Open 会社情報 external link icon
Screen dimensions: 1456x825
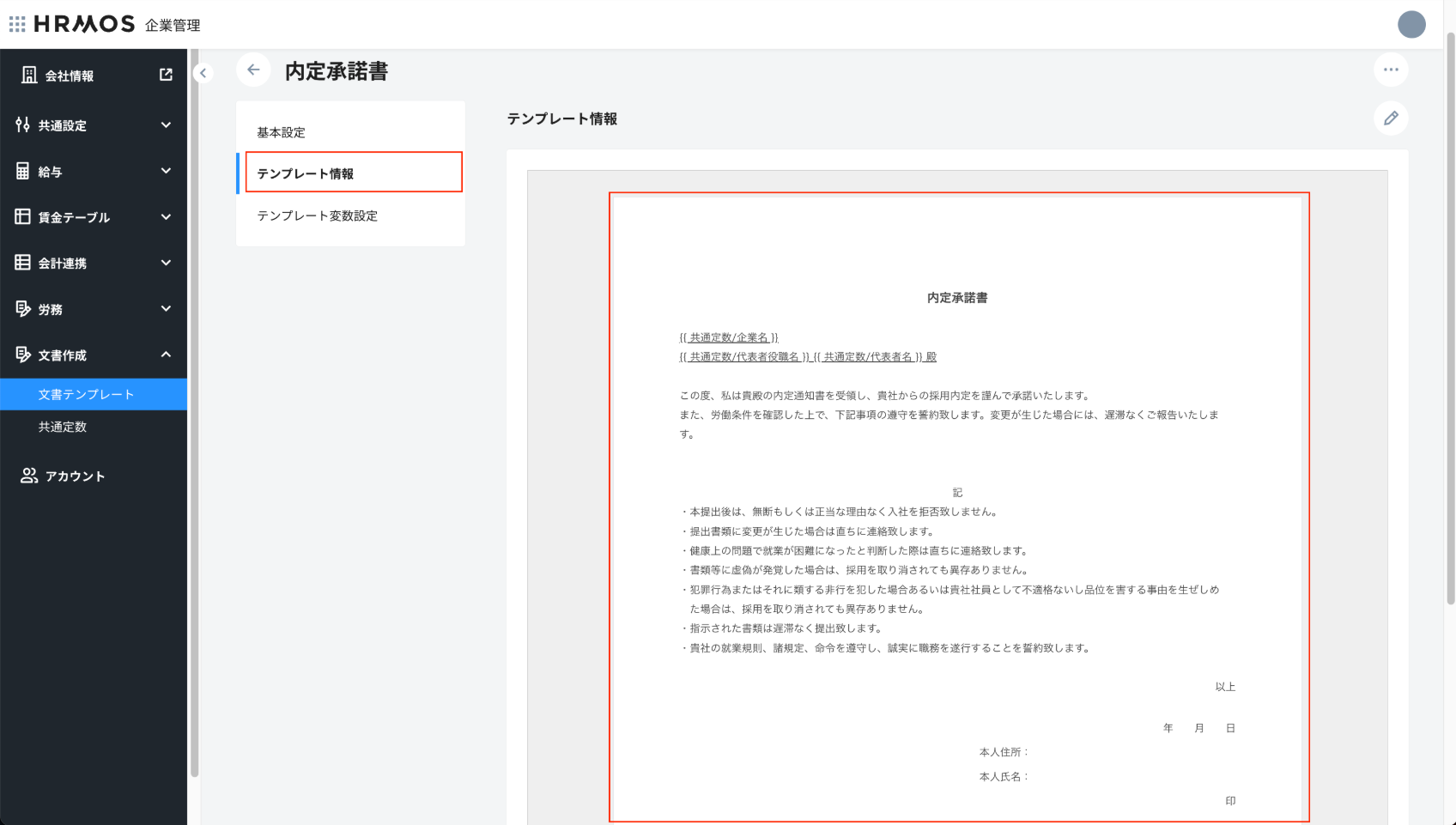point(166,75)
